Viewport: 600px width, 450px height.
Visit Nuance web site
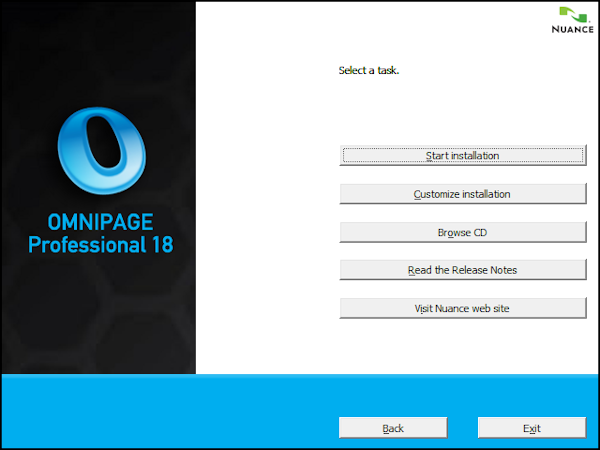pos(462,308)
